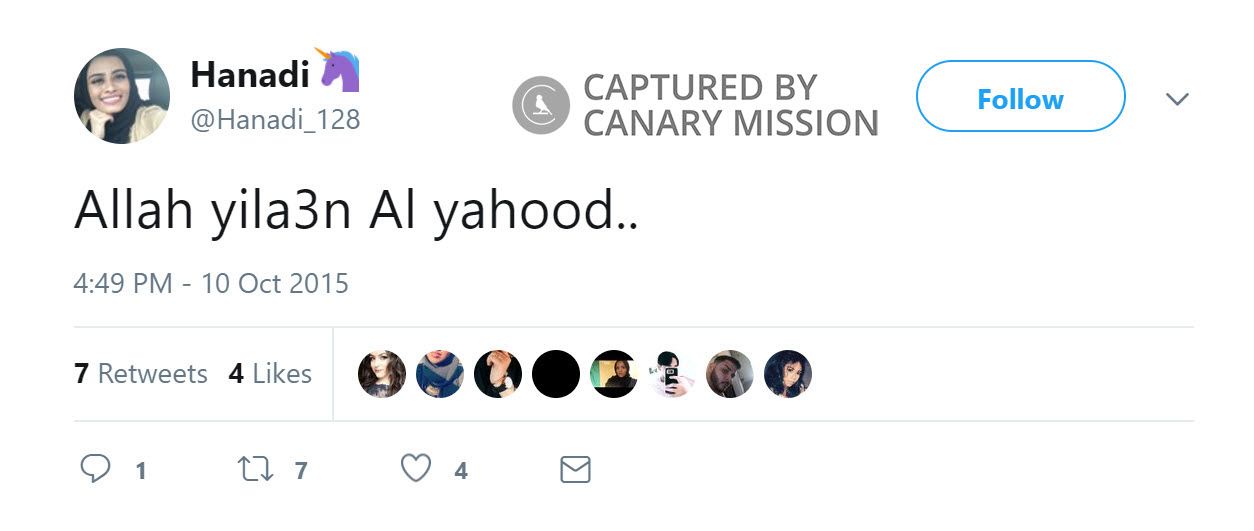Image resolution: width=1254 pixels, height=531 pixels.
Task: Open the 4:49 PM - 10 Oct 2015 timestamp
Action: 211,283
